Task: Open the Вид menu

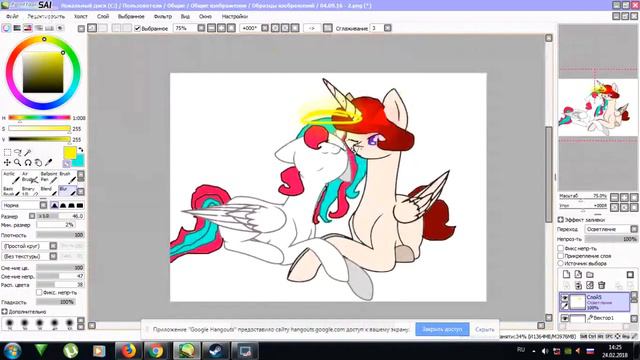Action: click(x=185, y=16)
